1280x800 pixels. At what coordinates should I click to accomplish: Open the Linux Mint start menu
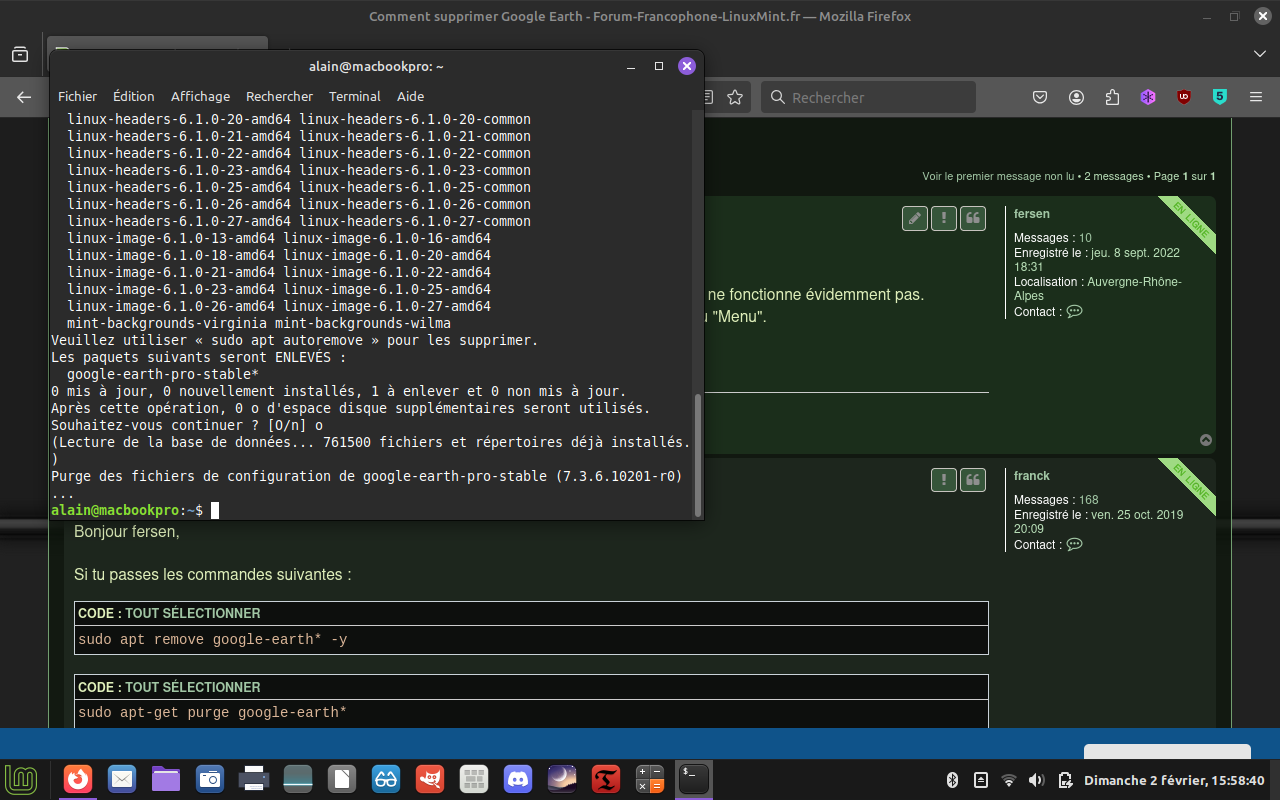coord(22,779)
